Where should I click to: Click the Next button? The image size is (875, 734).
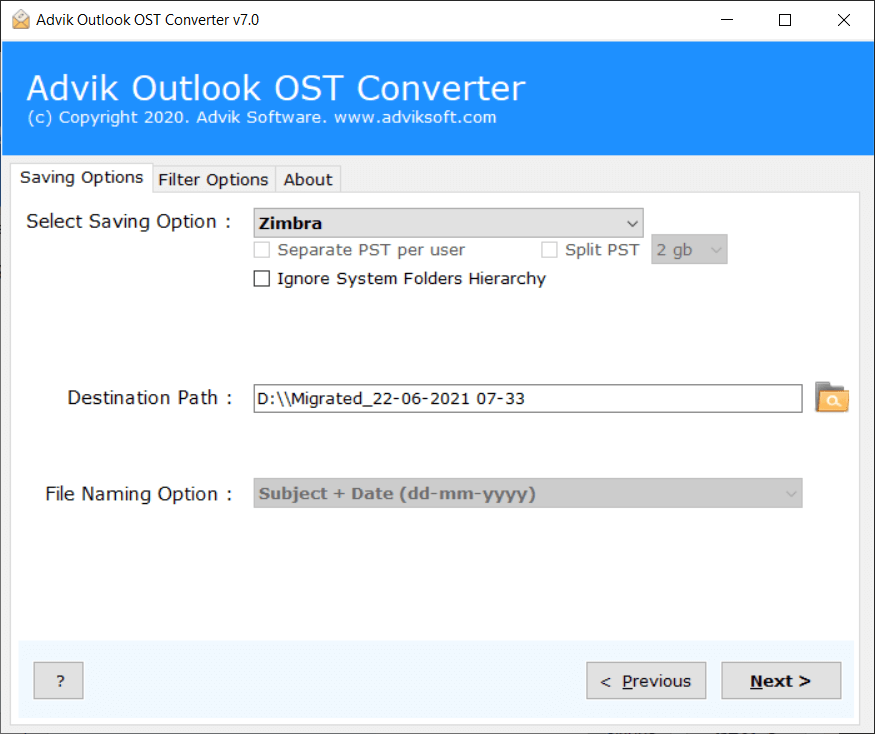[781, 680]
